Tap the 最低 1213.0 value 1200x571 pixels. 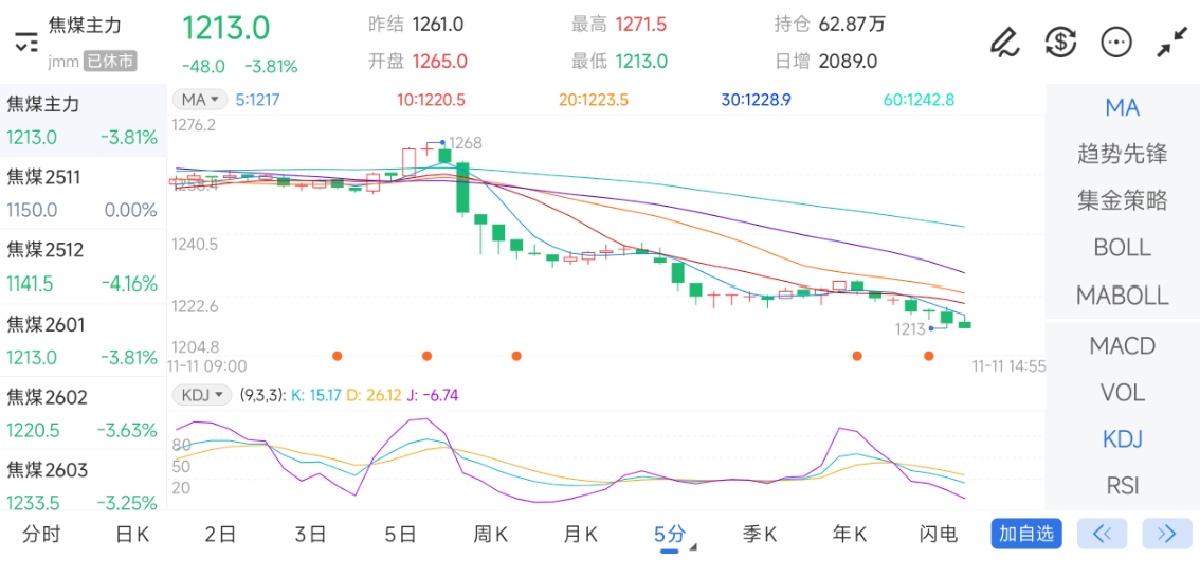pyautogui.click(x=641, y=61)
